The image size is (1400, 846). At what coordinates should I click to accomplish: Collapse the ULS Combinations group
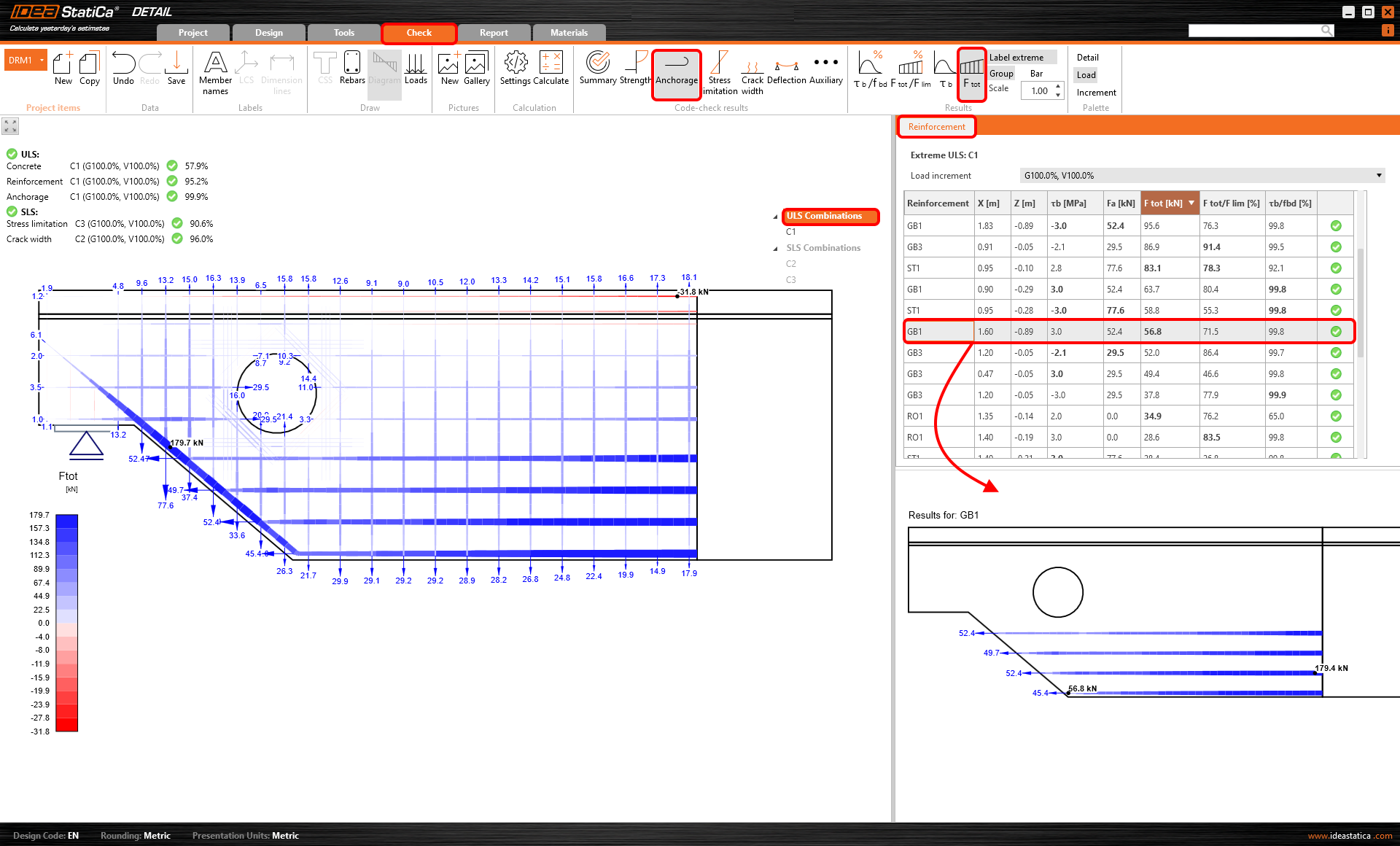[x=776, y=217]
